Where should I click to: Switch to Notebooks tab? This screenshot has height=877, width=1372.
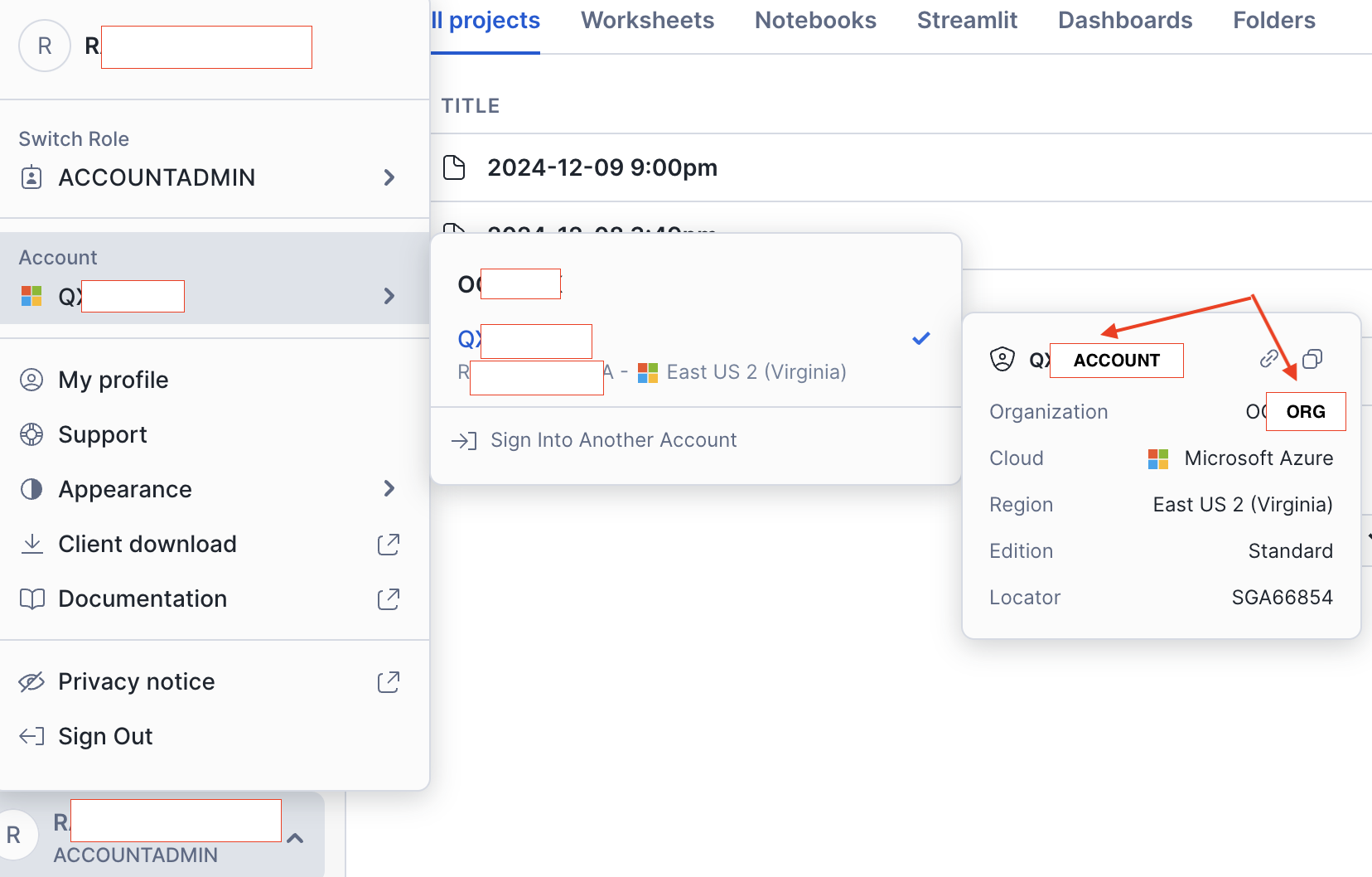pyautogui.click(x=815, y=21)
